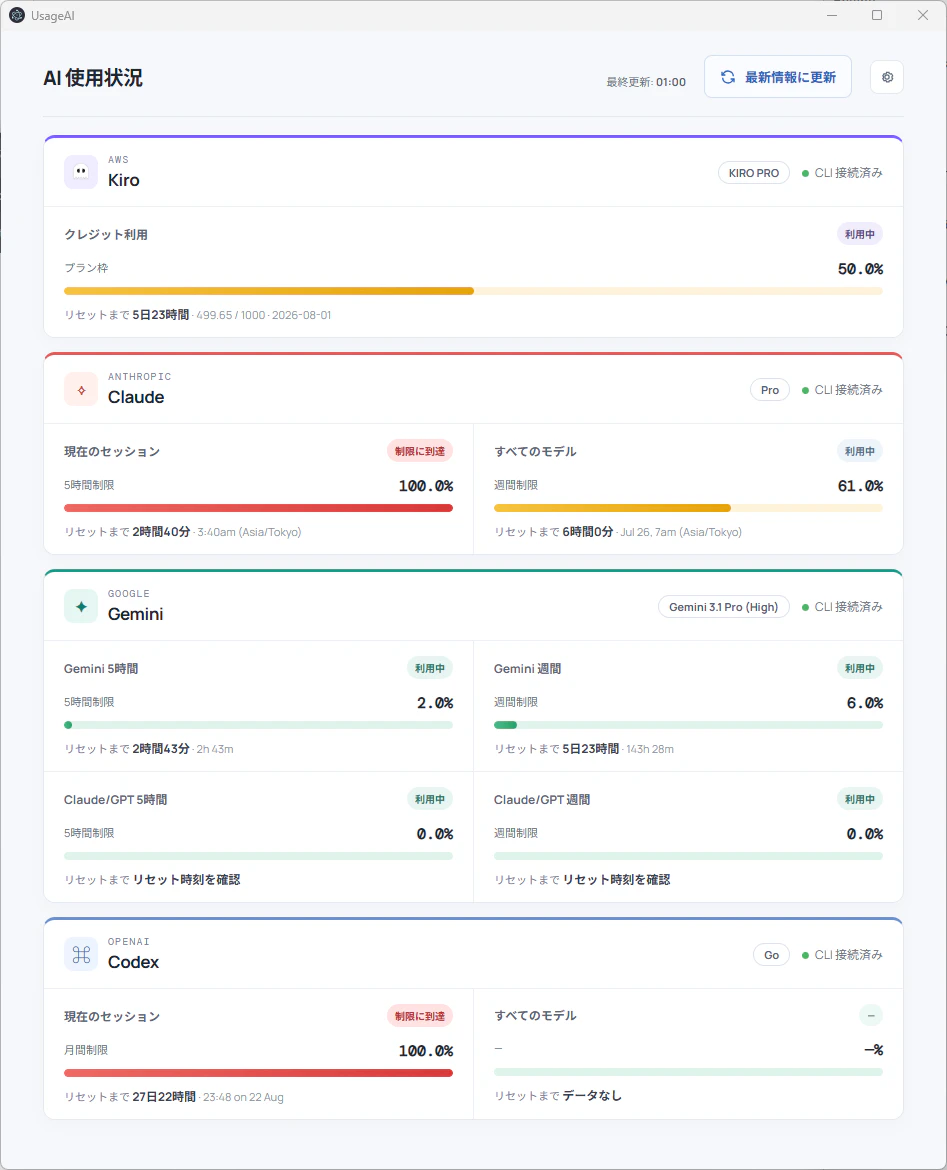
Task: Click the Claude card title
Action: click(136, 397)
